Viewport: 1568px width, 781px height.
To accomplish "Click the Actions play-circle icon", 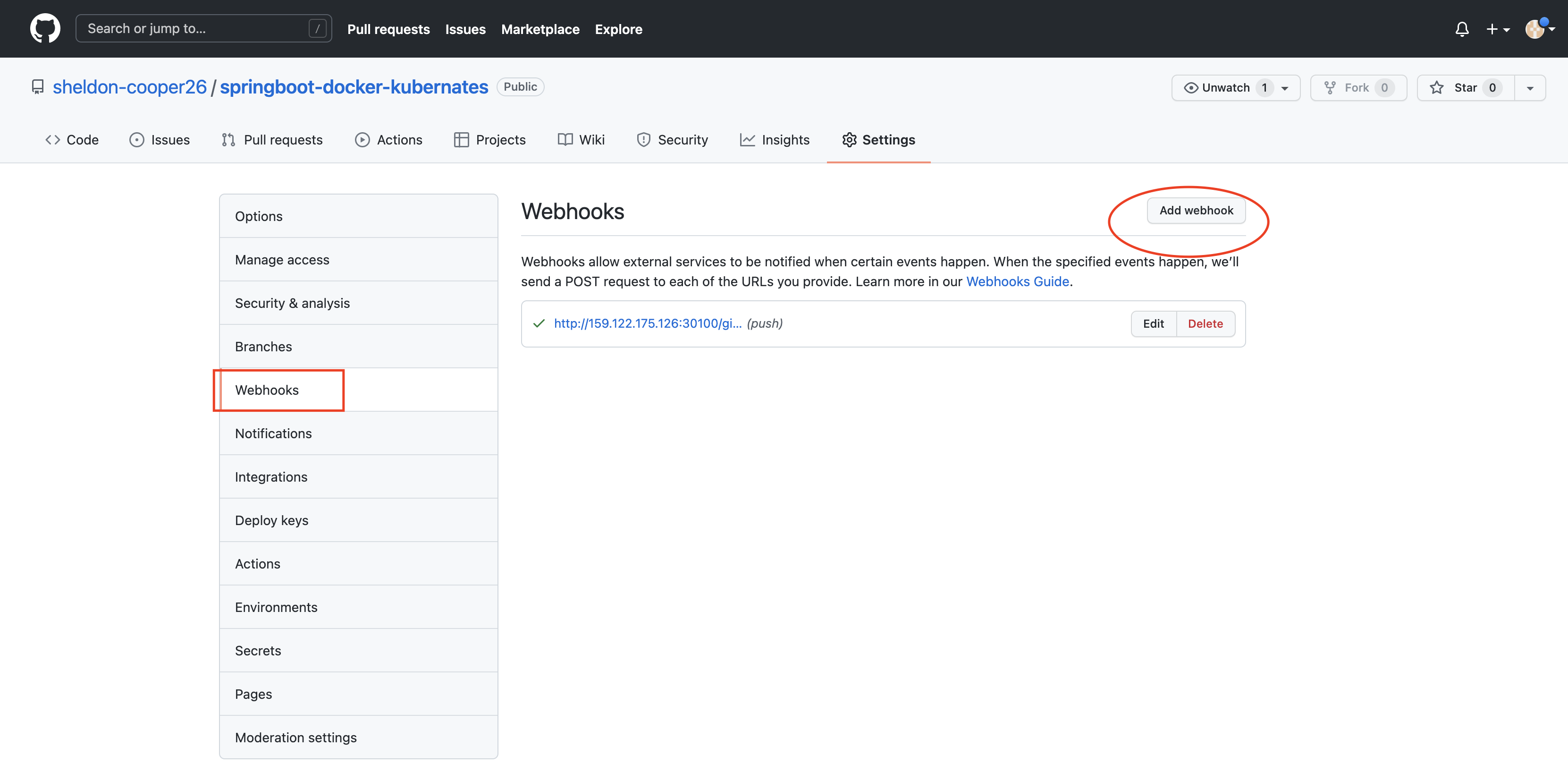I will (x=362, y=139).
